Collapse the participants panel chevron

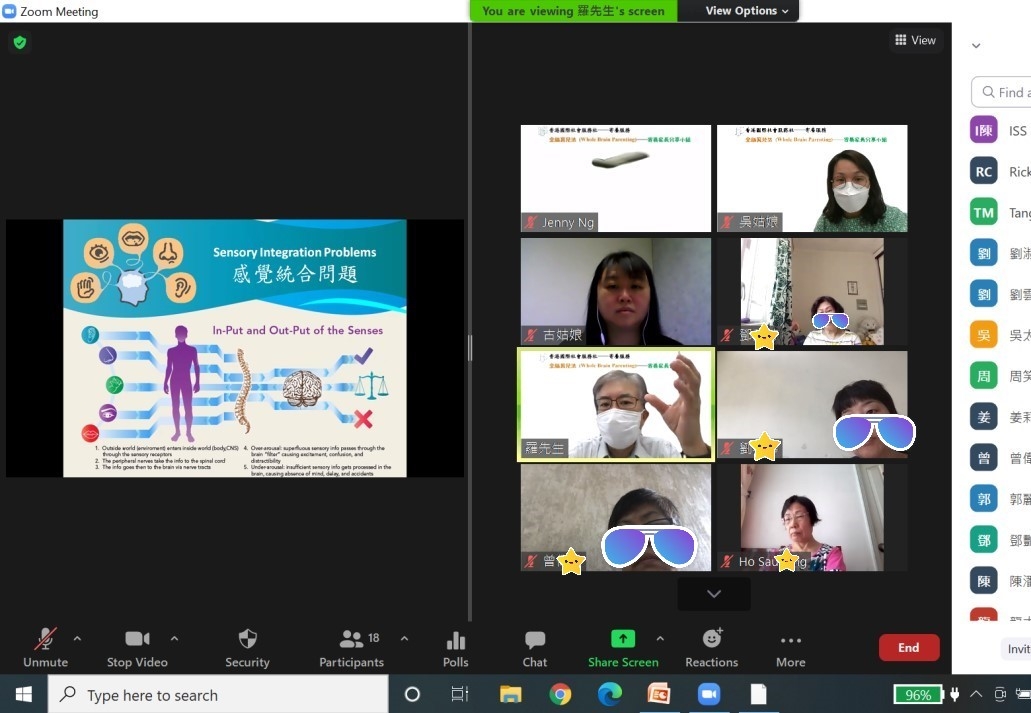pos(976,45)
